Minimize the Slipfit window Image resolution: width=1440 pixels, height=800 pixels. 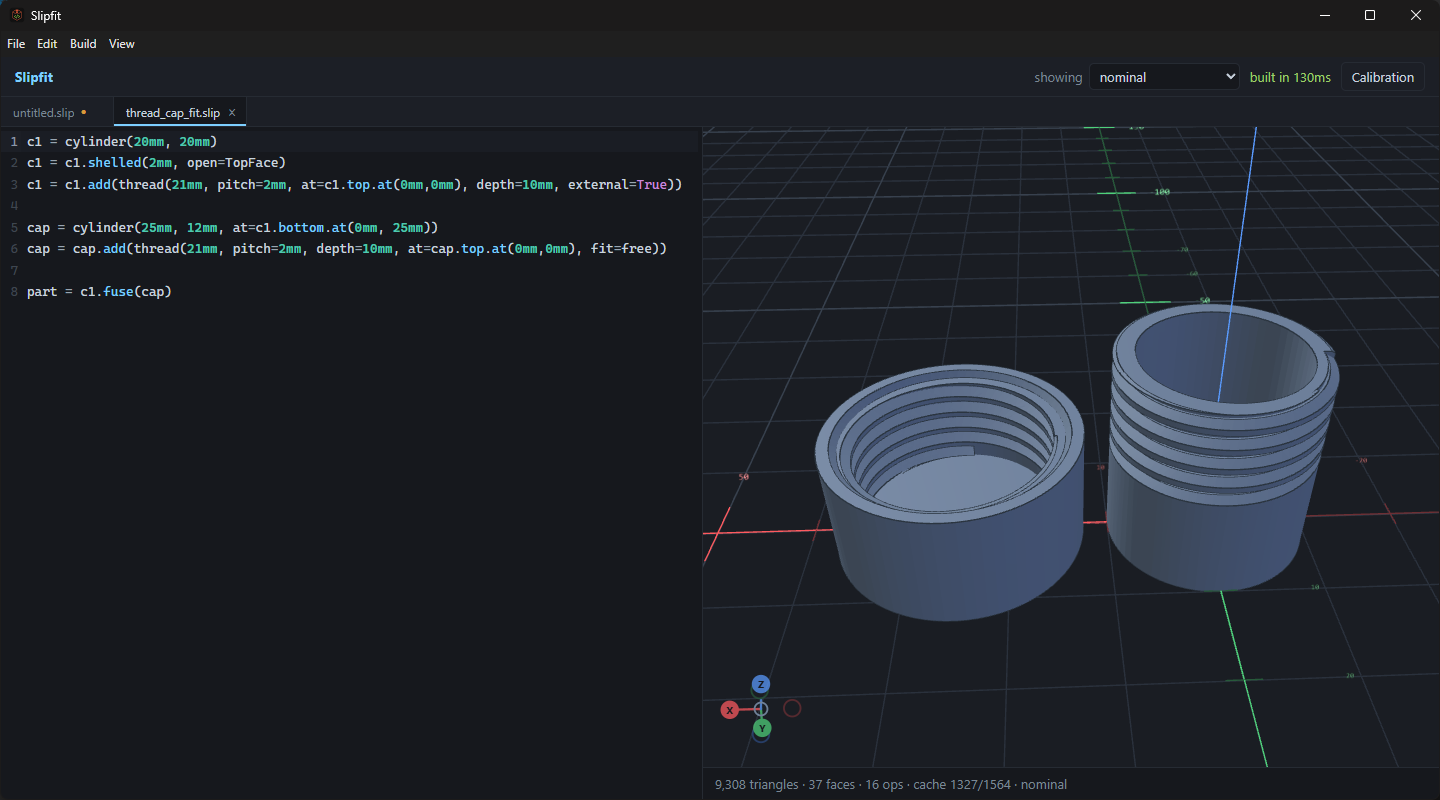[1324, 15]
